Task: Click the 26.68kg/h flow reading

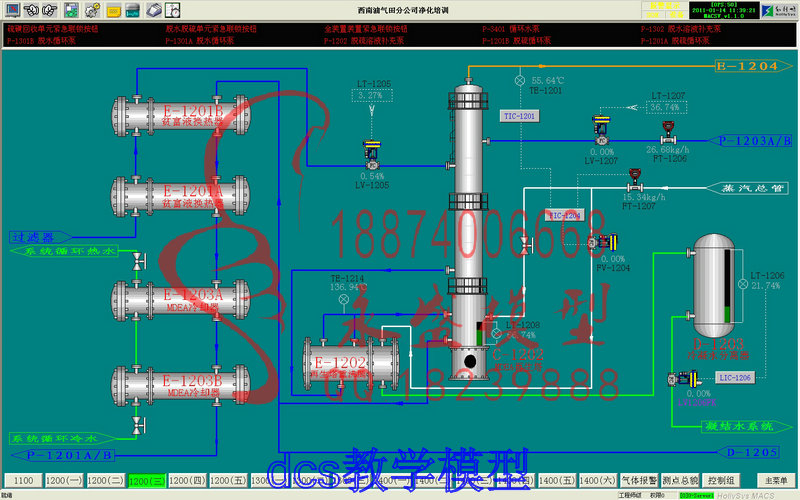Action: point(667,149)
